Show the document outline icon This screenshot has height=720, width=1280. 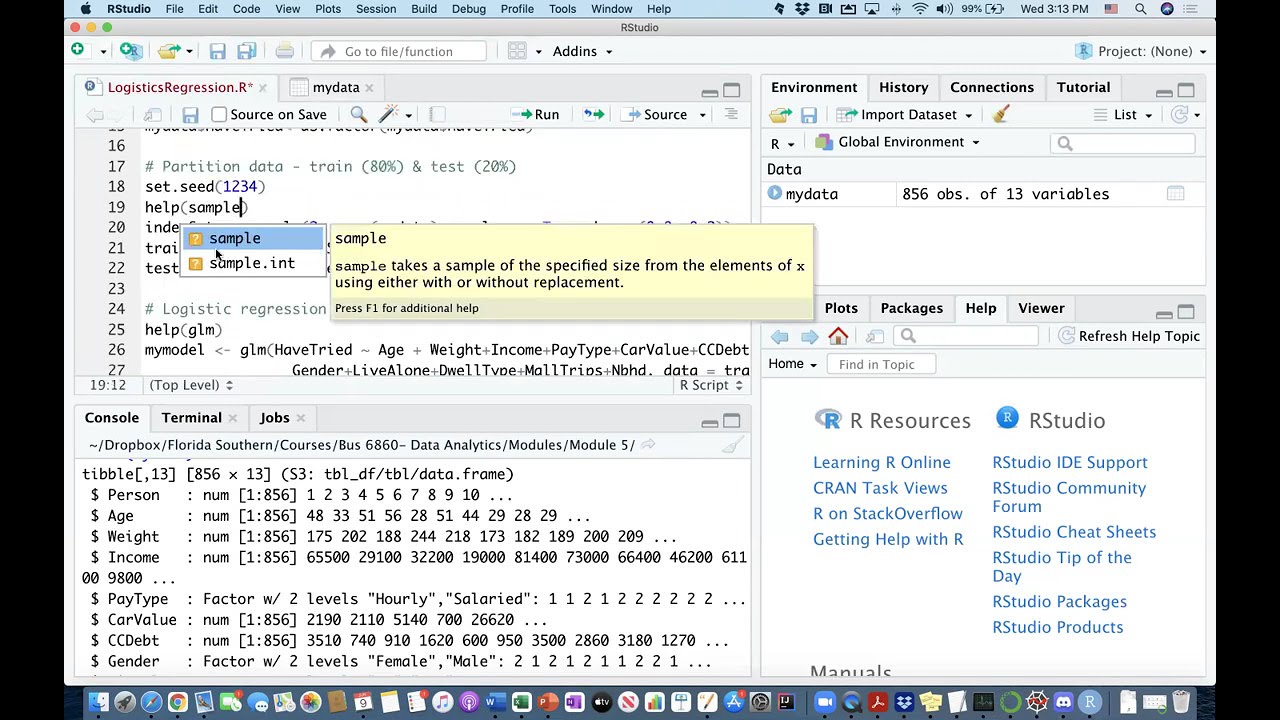coord(731,115)
